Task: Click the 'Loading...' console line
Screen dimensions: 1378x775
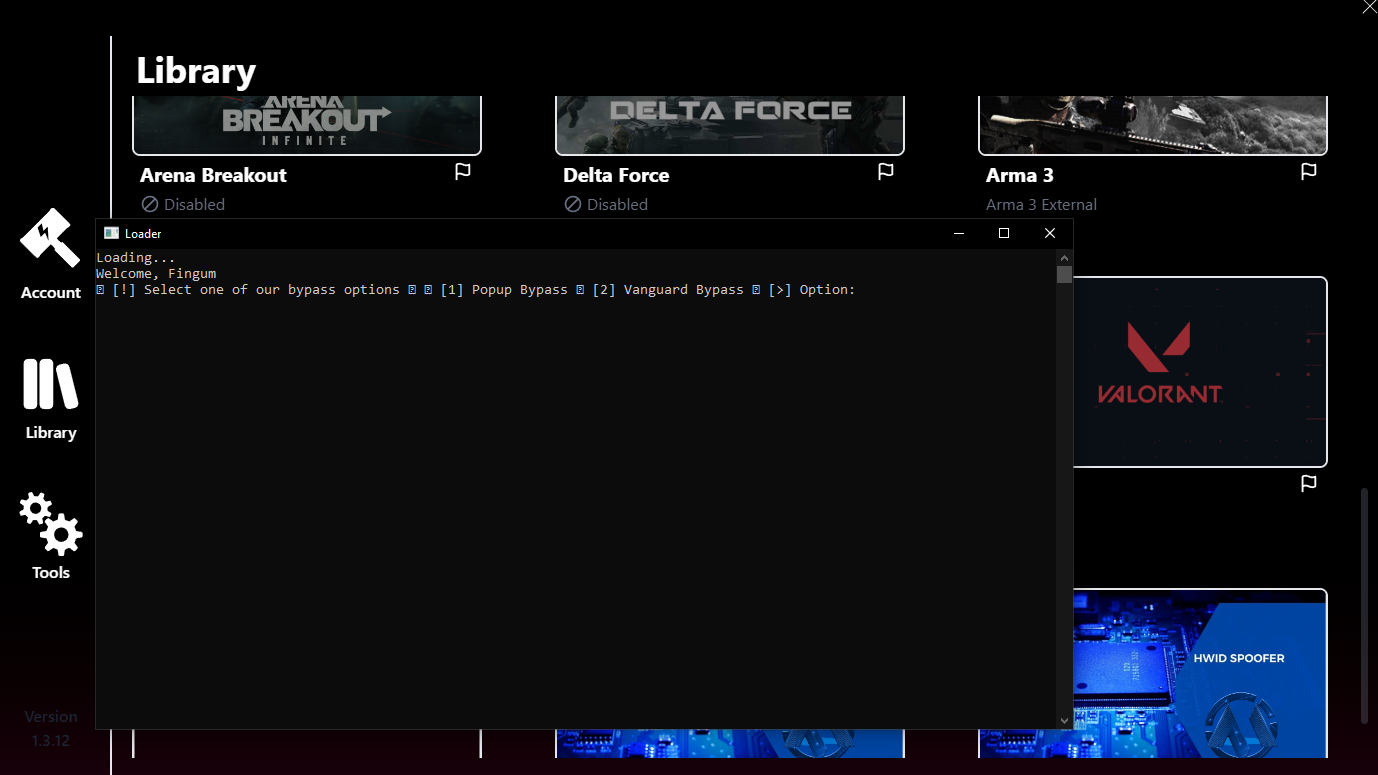Action: coord(136,258)
